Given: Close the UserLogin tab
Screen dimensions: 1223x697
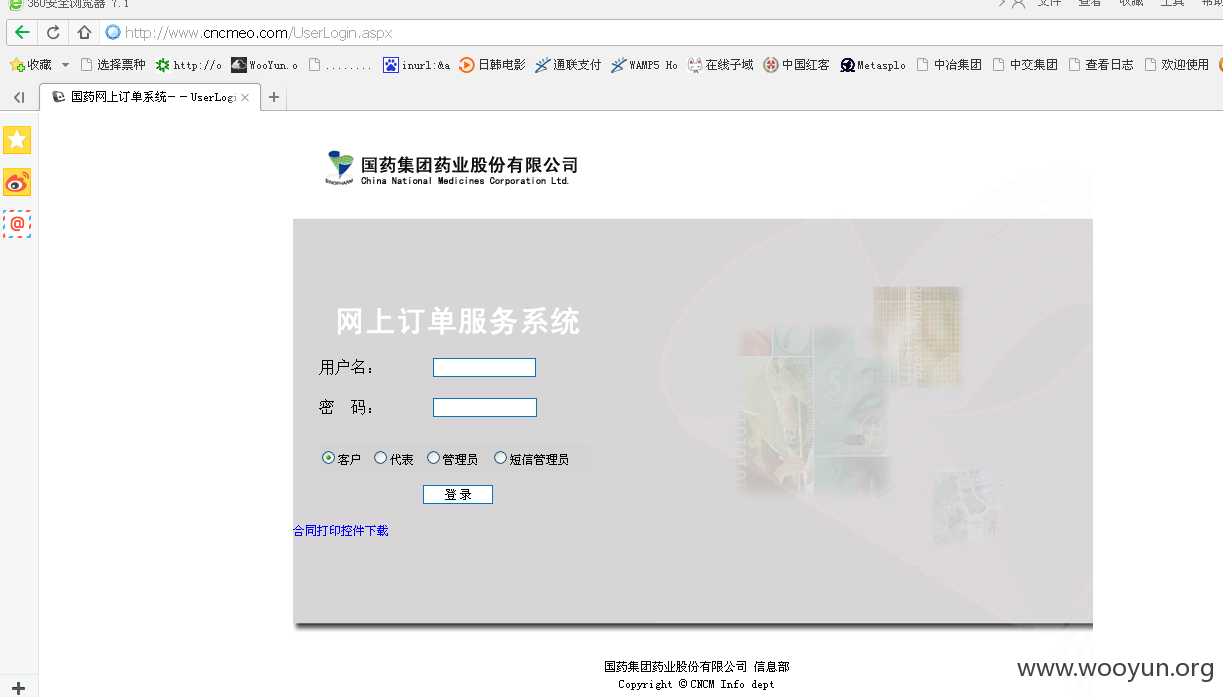Looking at the screenshot, I should [x=245, y=97].
